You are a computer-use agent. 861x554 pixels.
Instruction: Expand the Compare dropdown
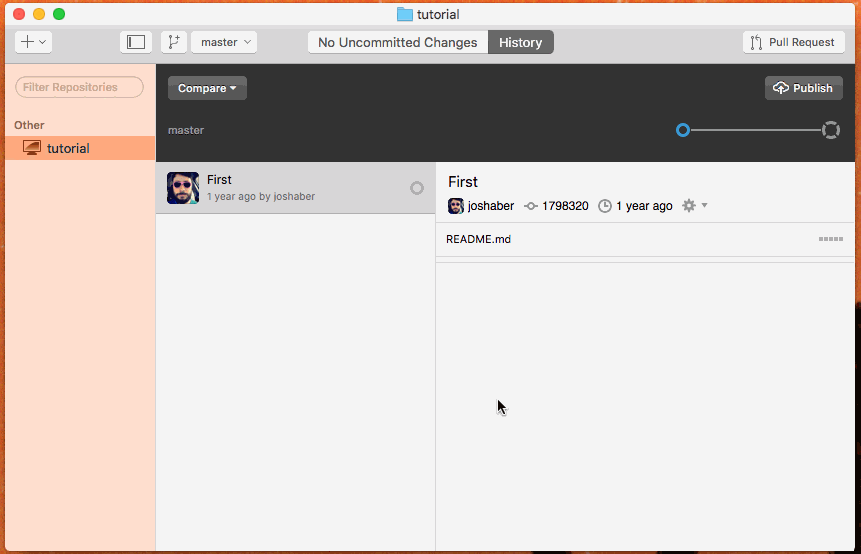[207, 88]
